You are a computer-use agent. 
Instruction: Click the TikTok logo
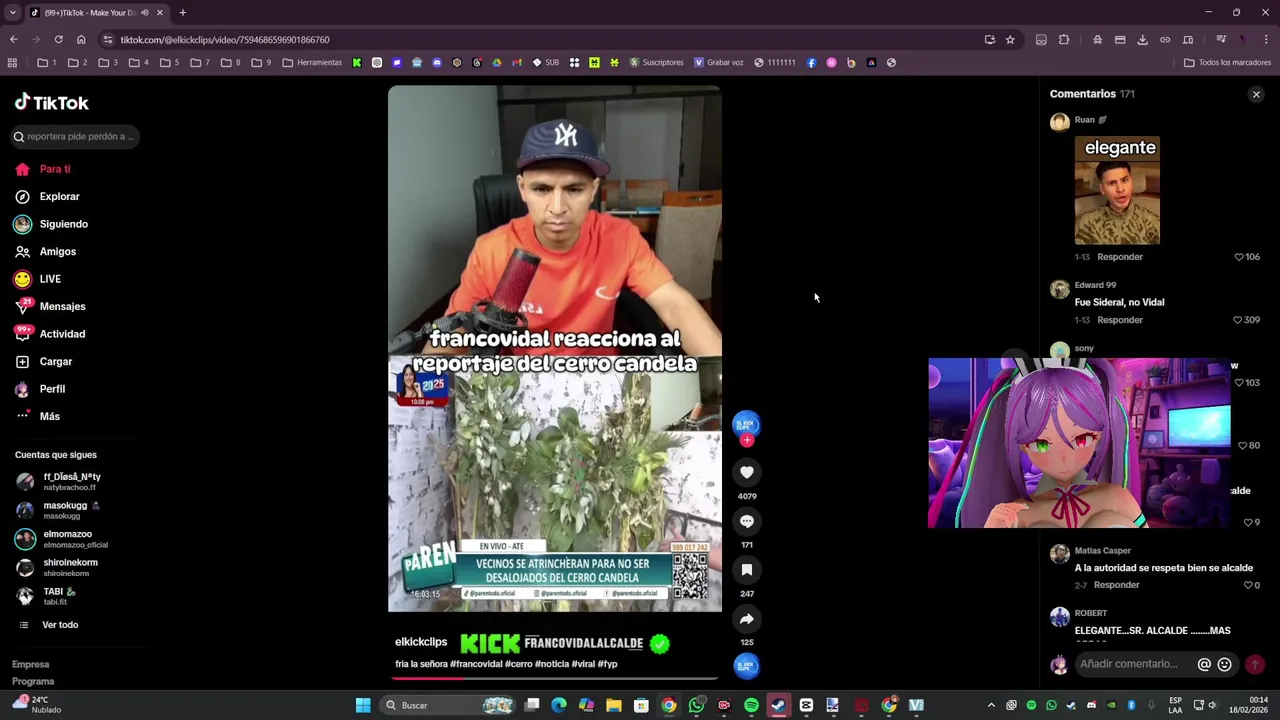coord(51,102)
